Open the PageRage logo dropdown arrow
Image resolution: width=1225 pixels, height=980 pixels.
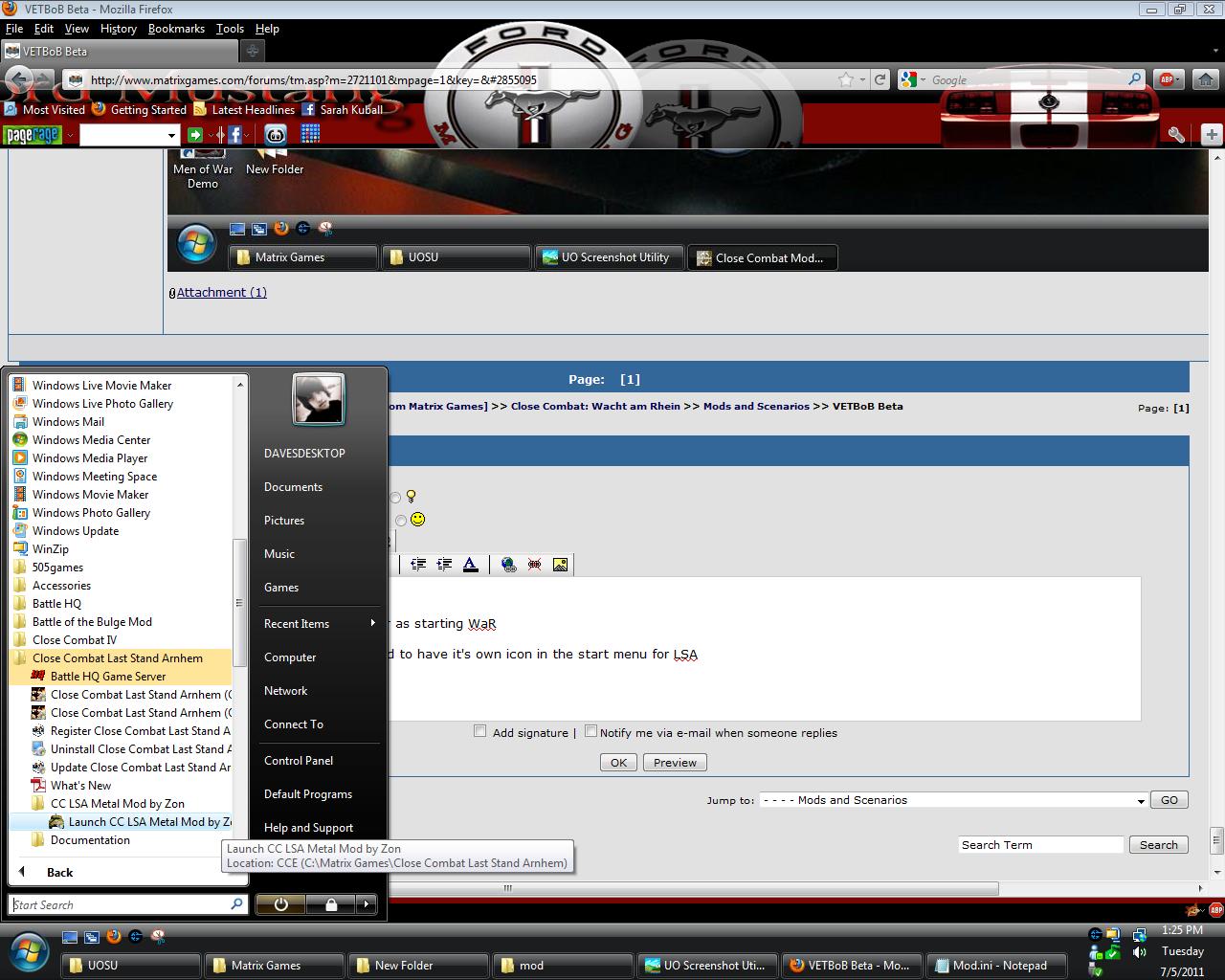click(x=69, y=136)
